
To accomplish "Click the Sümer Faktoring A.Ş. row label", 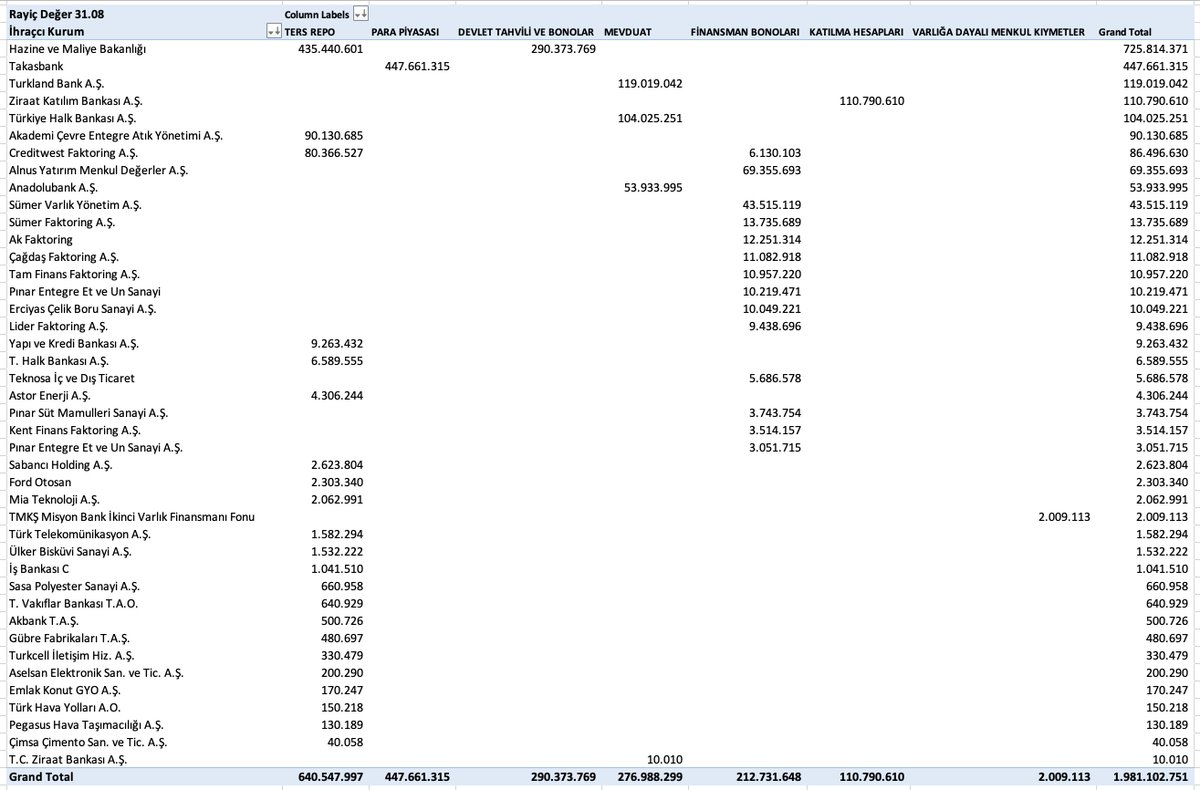I will (x=63, y=222).
